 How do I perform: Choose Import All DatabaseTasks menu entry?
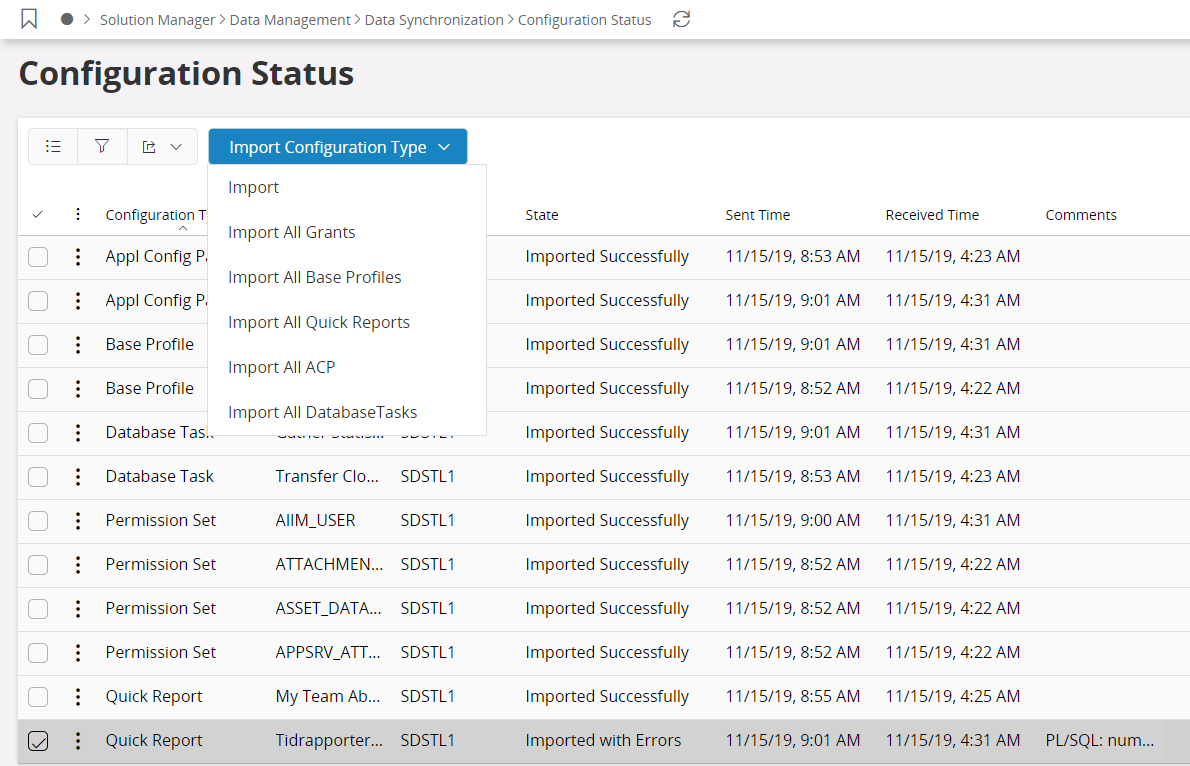(322, 412)
